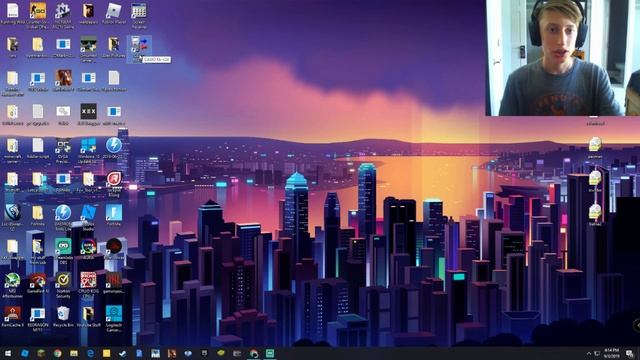Open the red R shield desktop shortcut
The image size is (640, 360).
[x=114, y=184]
